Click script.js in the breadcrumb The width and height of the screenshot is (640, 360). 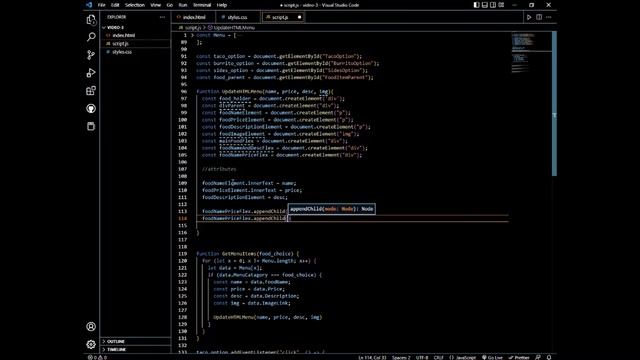tap(193, 28)
